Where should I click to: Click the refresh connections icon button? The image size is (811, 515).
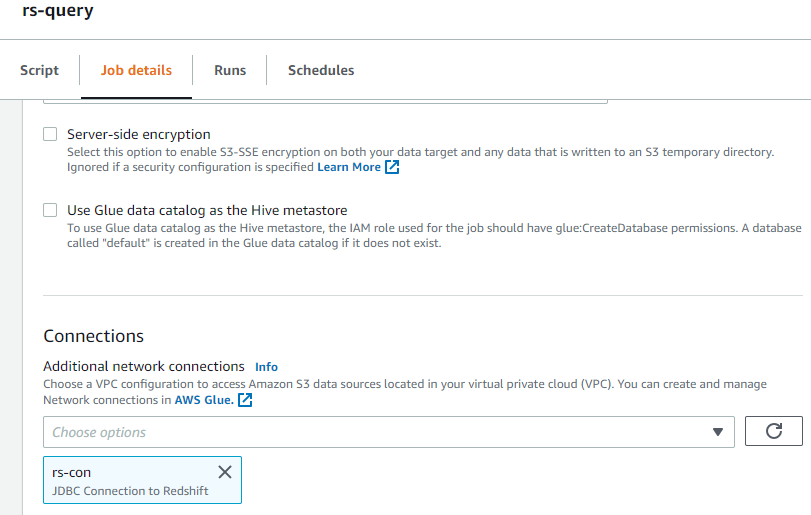coord(774,431)
